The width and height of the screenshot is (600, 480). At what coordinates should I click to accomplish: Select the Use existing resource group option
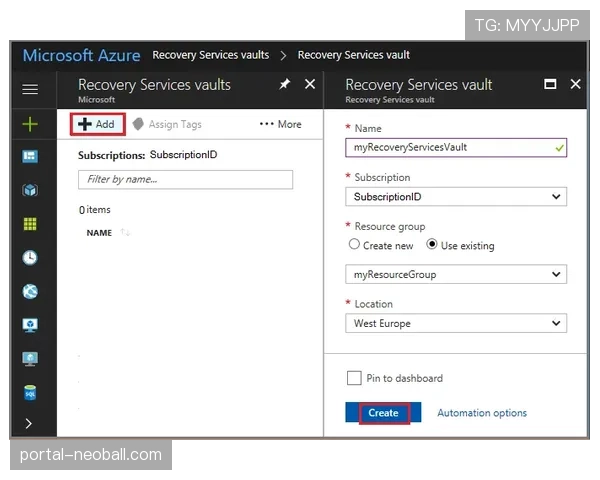[x=432, y=245]
